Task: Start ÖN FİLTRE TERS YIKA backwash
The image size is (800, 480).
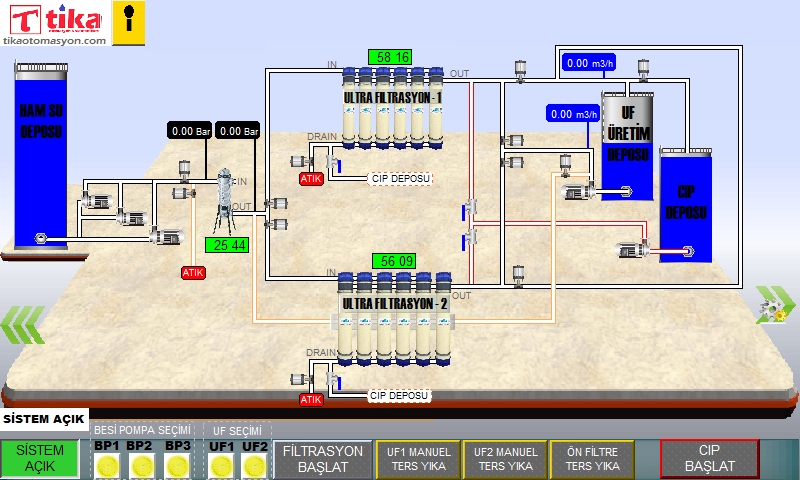Action: (592, 459)
